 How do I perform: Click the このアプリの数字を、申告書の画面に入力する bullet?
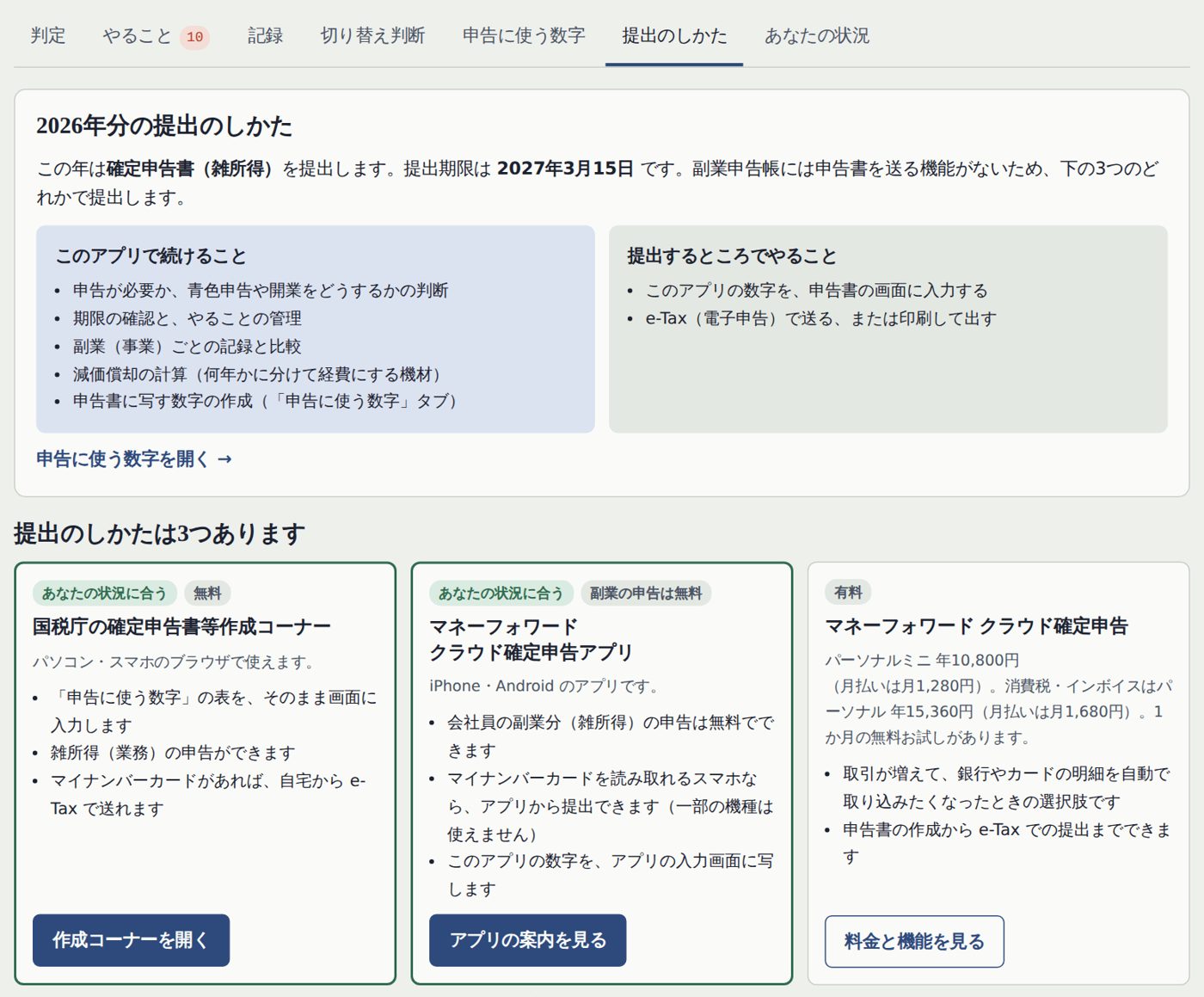click(817, 291)
